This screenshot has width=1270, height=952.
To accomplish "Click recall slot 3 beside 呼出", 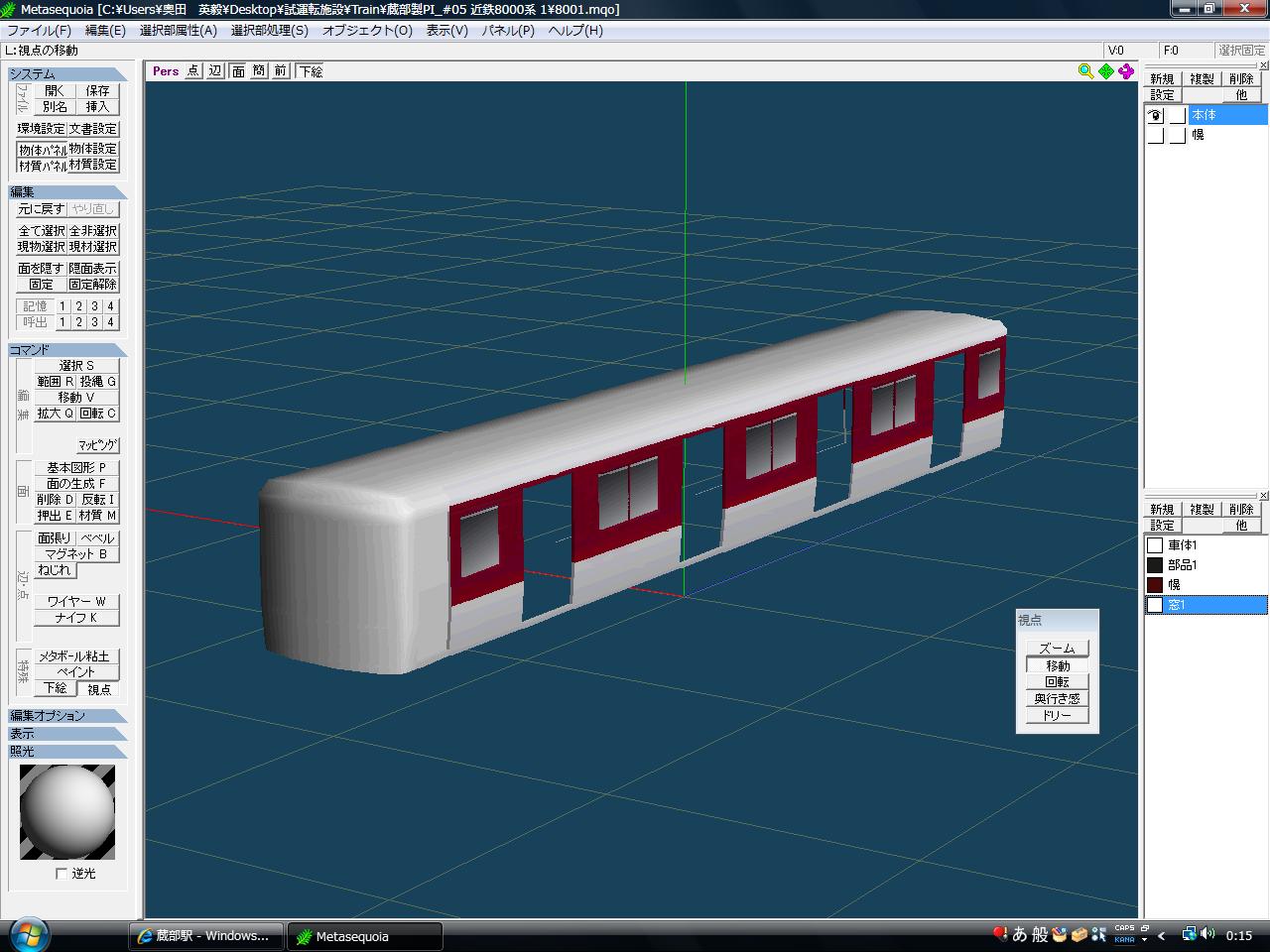I will tap(94, 322).
